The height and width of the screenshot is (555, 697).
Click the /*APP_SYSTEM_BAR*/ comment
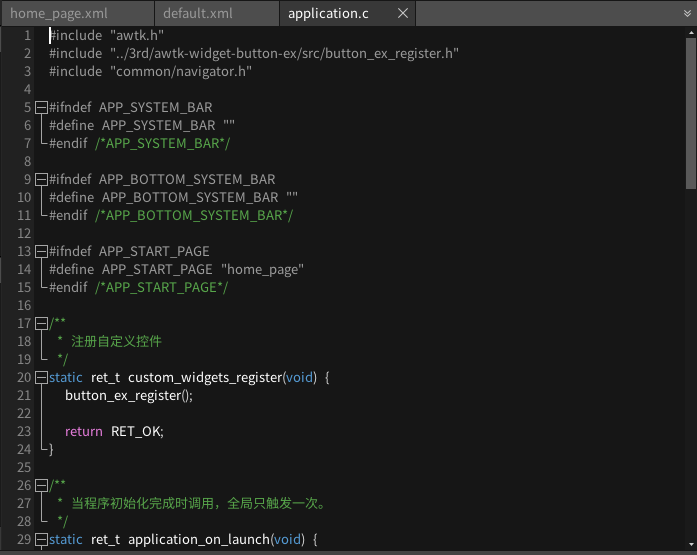162,144
